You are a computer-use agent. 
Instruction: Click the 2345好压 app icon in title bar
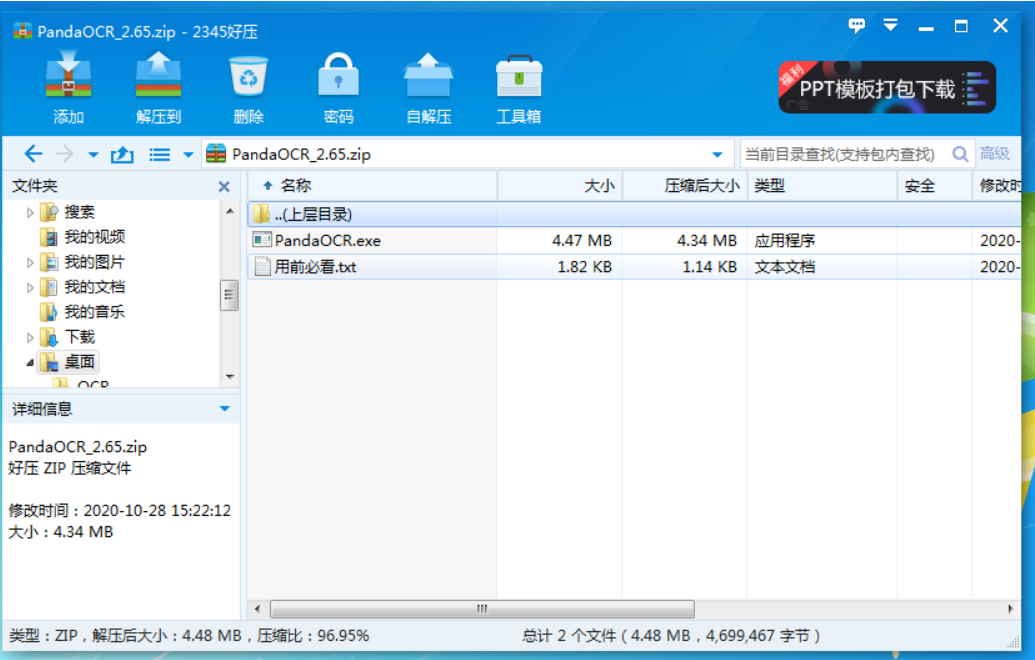point(22,31)
